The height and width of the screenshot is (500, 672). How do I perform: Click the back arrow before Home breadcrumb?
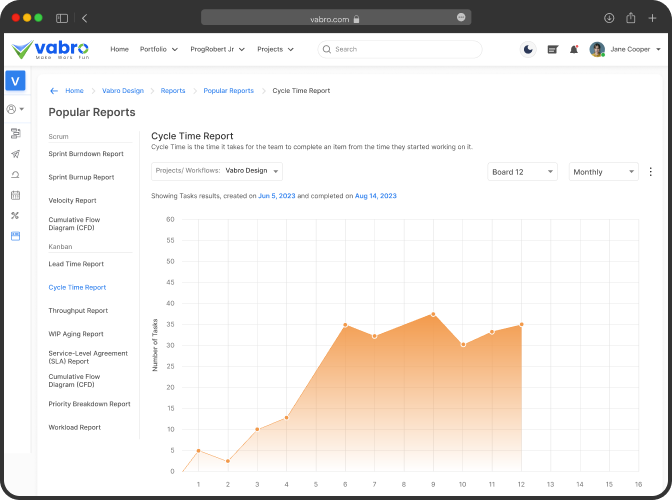click(53, 91)
